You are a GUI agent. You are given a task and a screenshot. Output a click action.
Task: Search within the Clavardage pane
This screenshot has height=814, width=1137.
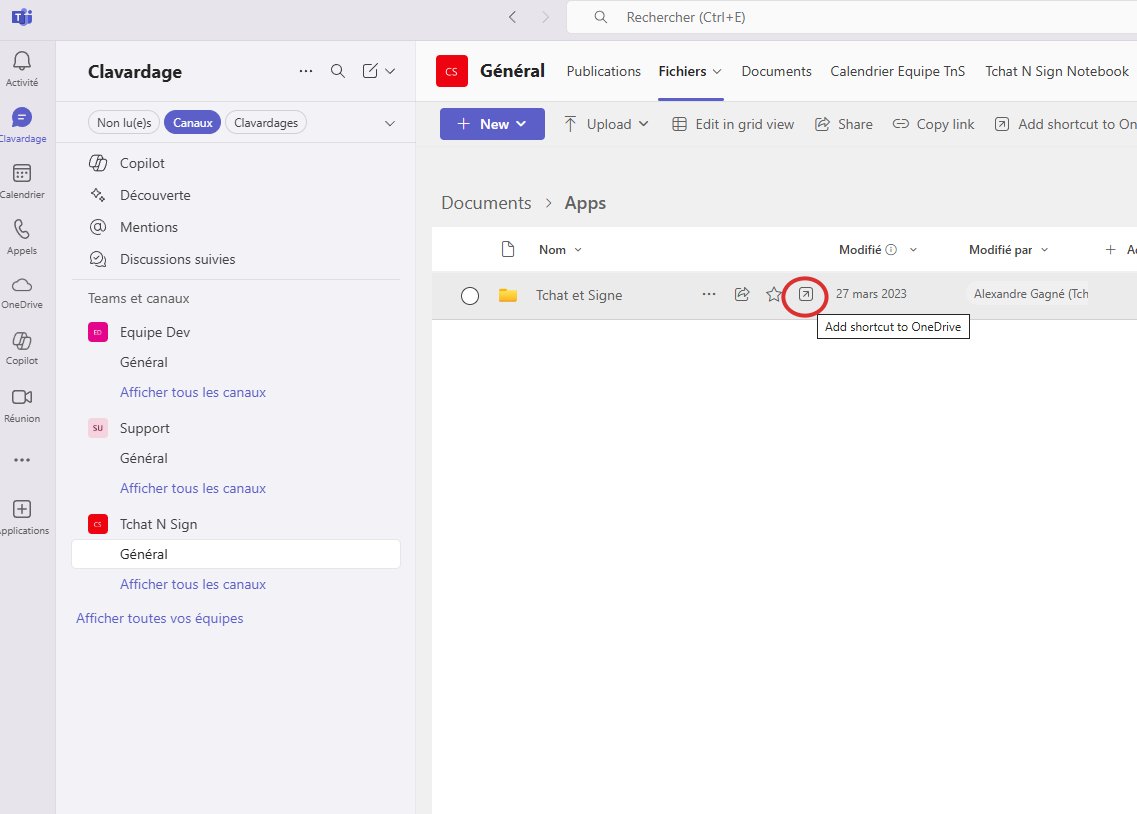tap(338, 71)
